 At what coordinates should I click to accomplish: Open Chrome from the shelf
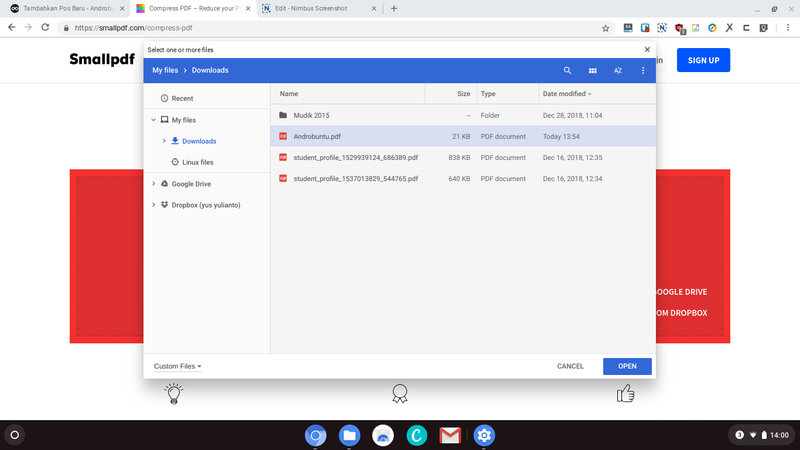tap(315, 435)
